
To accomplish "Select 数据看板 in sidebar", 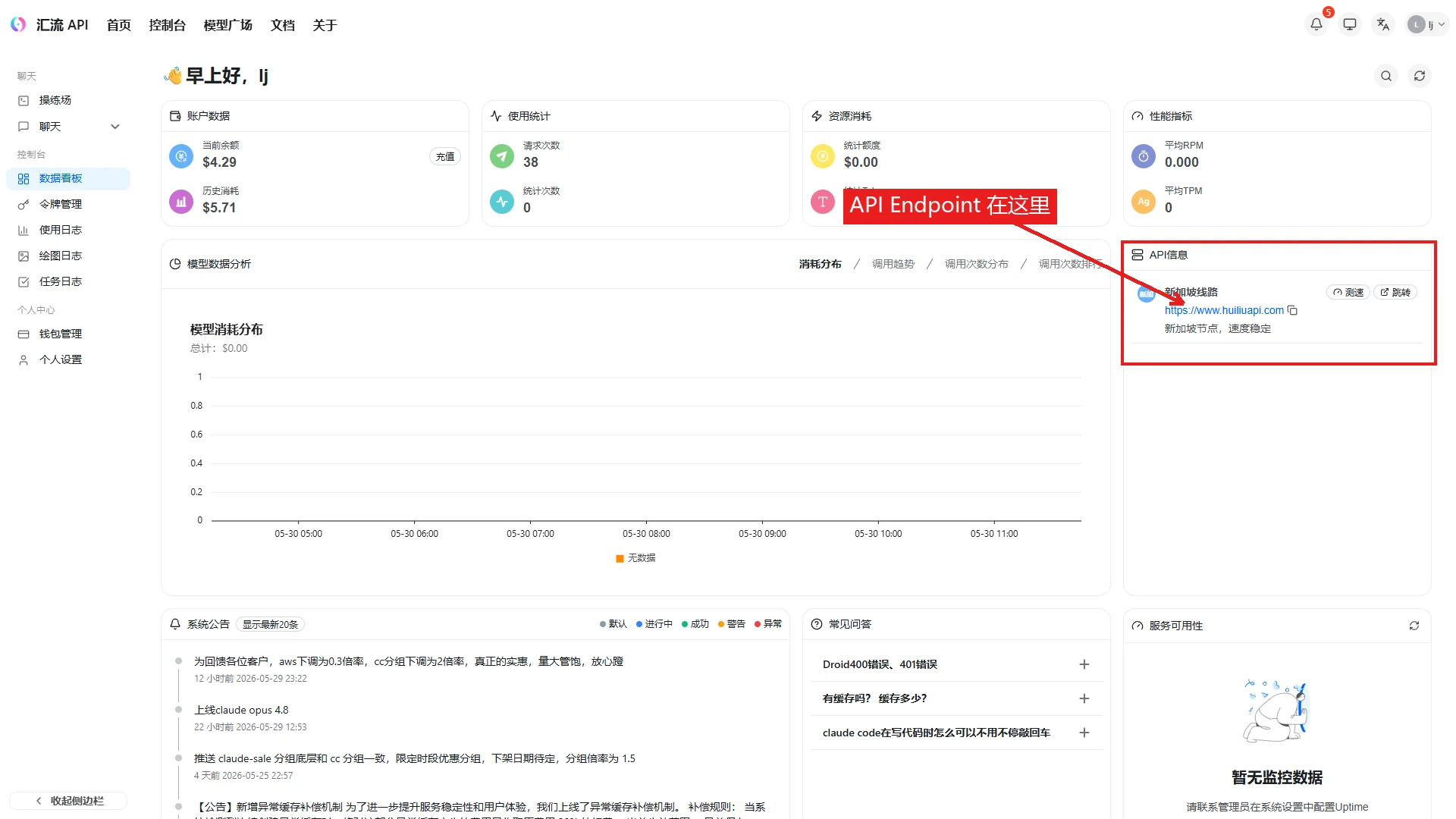I will [68, 178].
